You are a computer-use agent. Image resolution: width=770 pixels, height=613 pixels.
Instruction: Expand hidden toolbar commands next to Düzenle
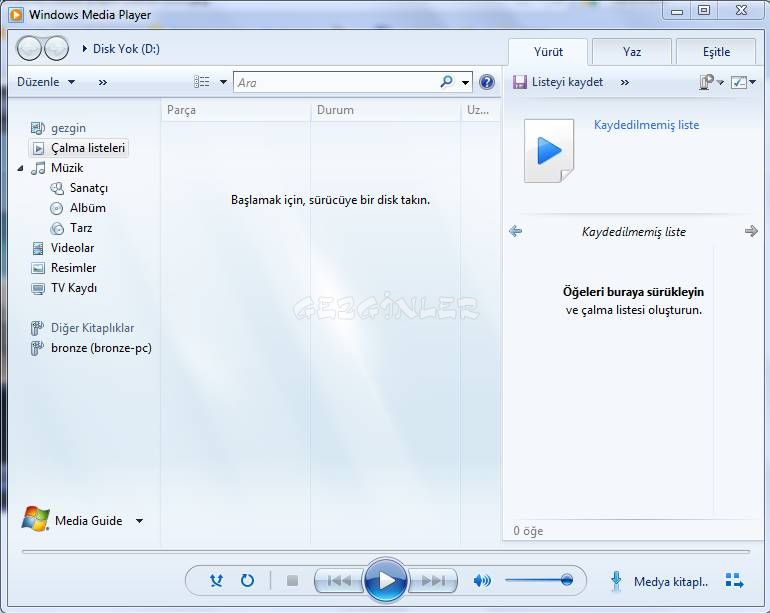[x=103, y=83]
